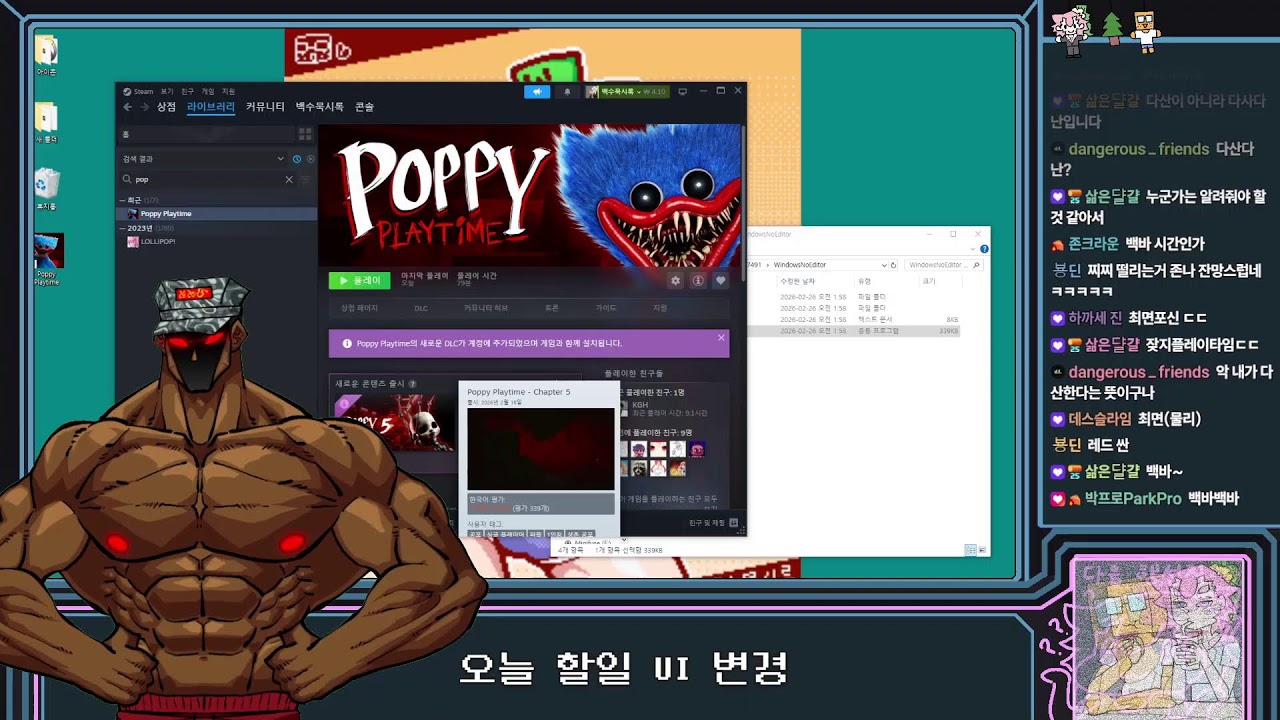Toggle the library grid view icon
This screenshot has width=1280, height=720.
point(305,134)
